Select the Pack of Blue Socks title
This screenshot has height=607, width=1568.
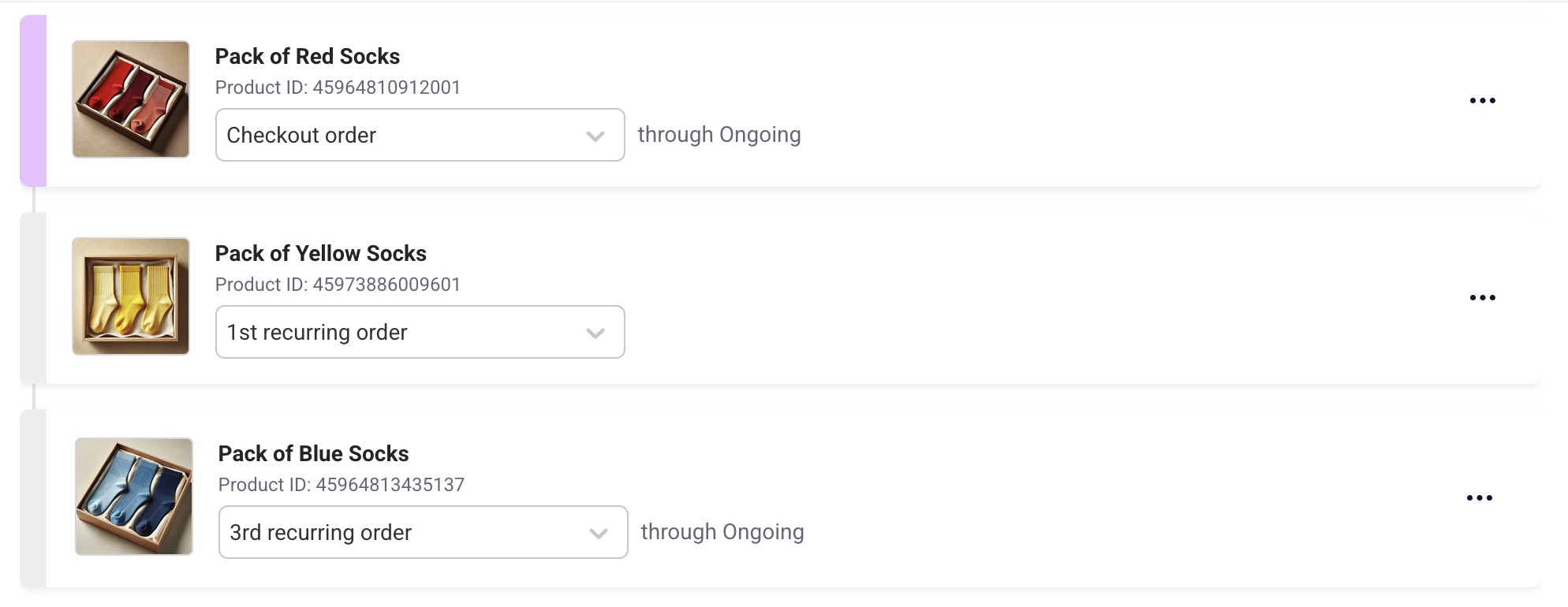pos(313,454)
